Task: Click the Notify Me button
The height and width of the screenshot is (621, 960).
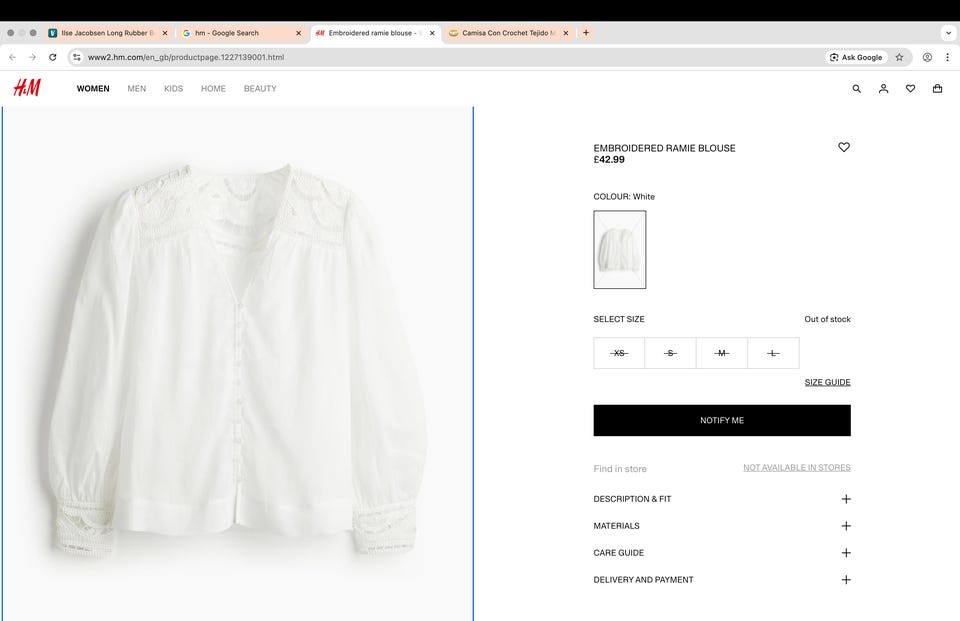Action: [722, 420]
